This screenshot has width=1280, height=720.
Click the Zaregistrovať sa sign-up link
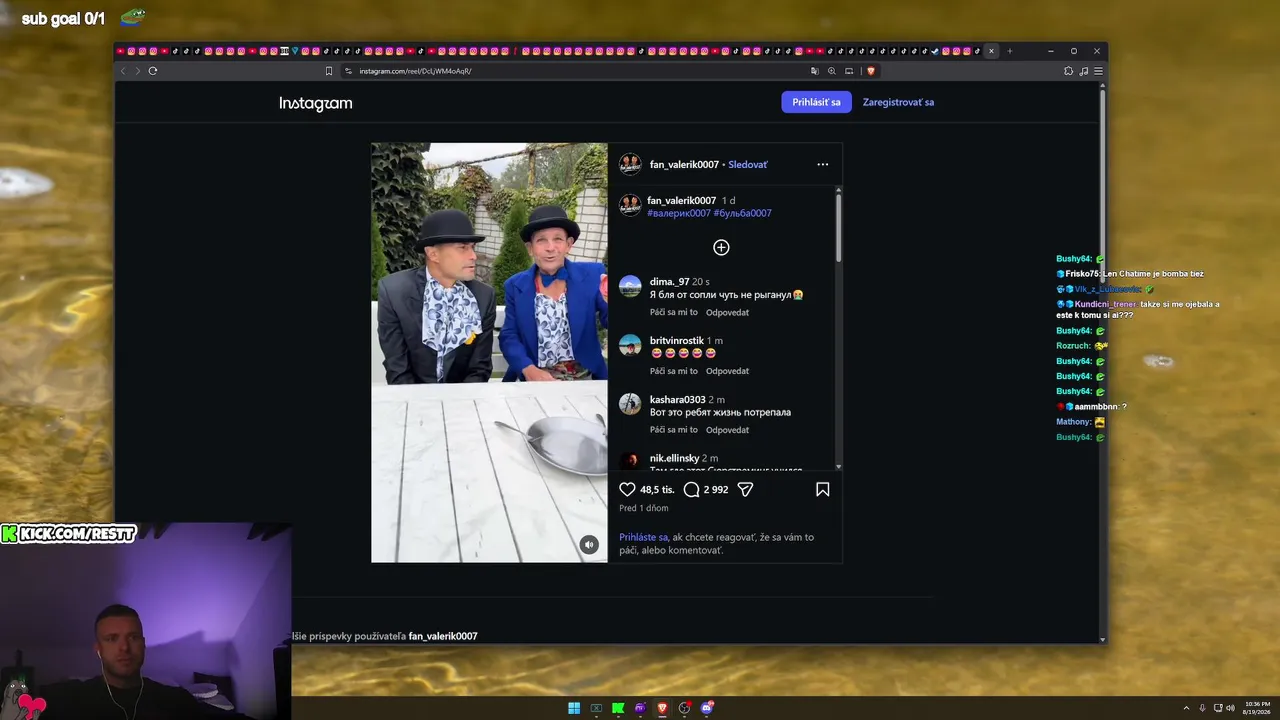click(898, 102)
